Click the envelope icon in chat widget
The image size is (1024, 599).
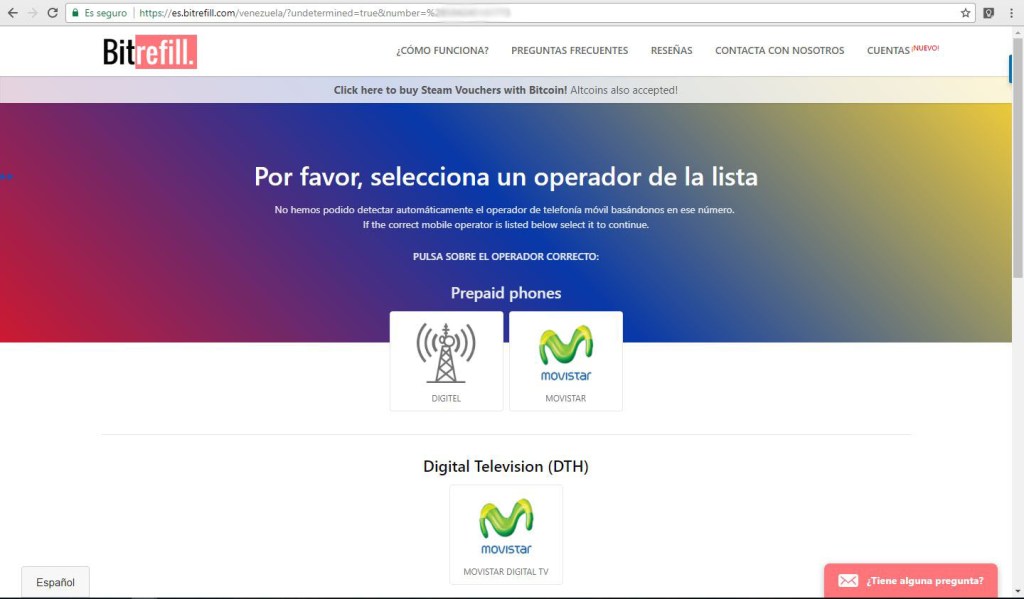pos(848,581)
